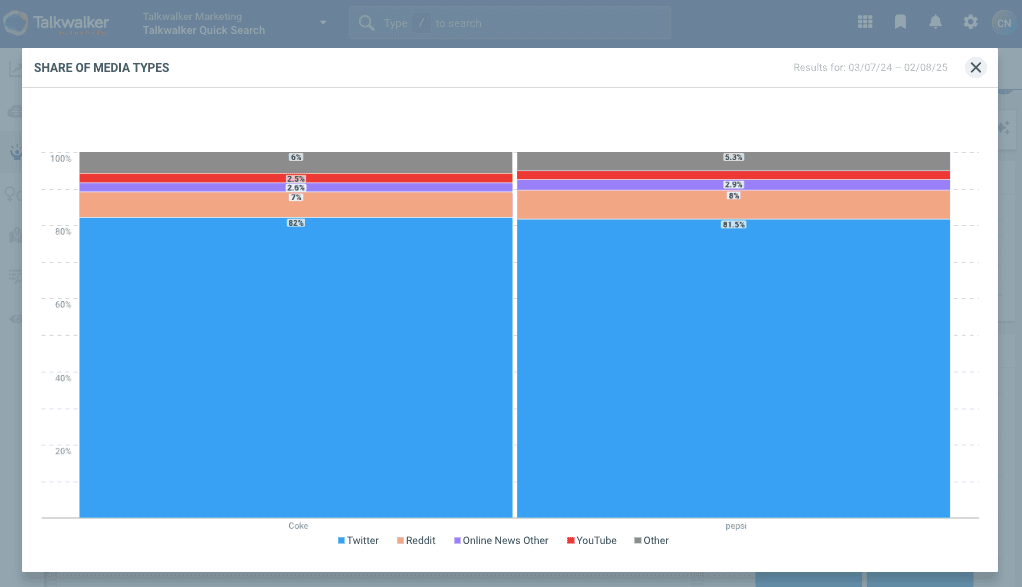The height and width of the screenshot is (587, 1022).
Task: Open the settings gear
Action: (970, 22)
